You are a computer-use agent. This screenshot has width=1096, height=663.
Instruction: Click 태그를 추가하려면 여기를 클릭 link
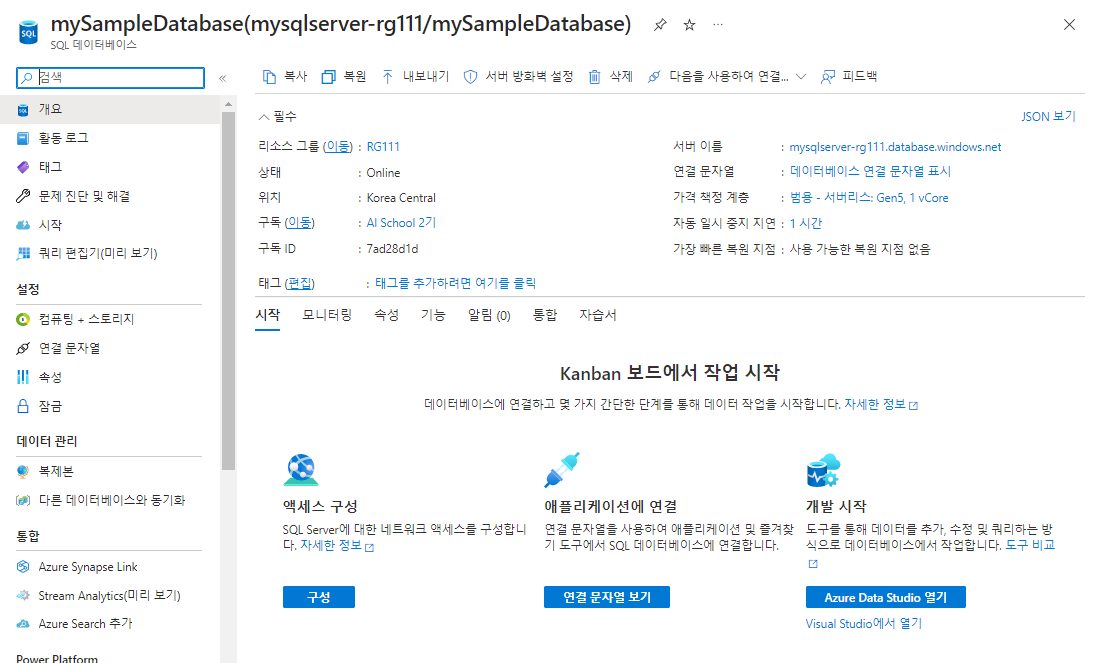[456, 283]
